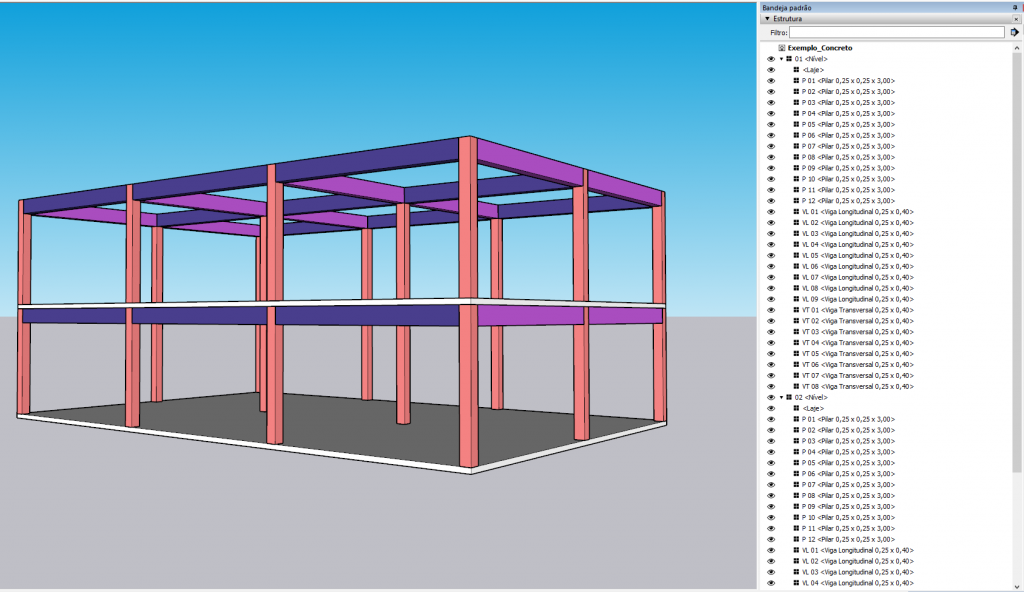Select VT 06 <Viga Transversal 0,25 x 0,40>
Screen dimensions: 1024x592
[858, 365]
